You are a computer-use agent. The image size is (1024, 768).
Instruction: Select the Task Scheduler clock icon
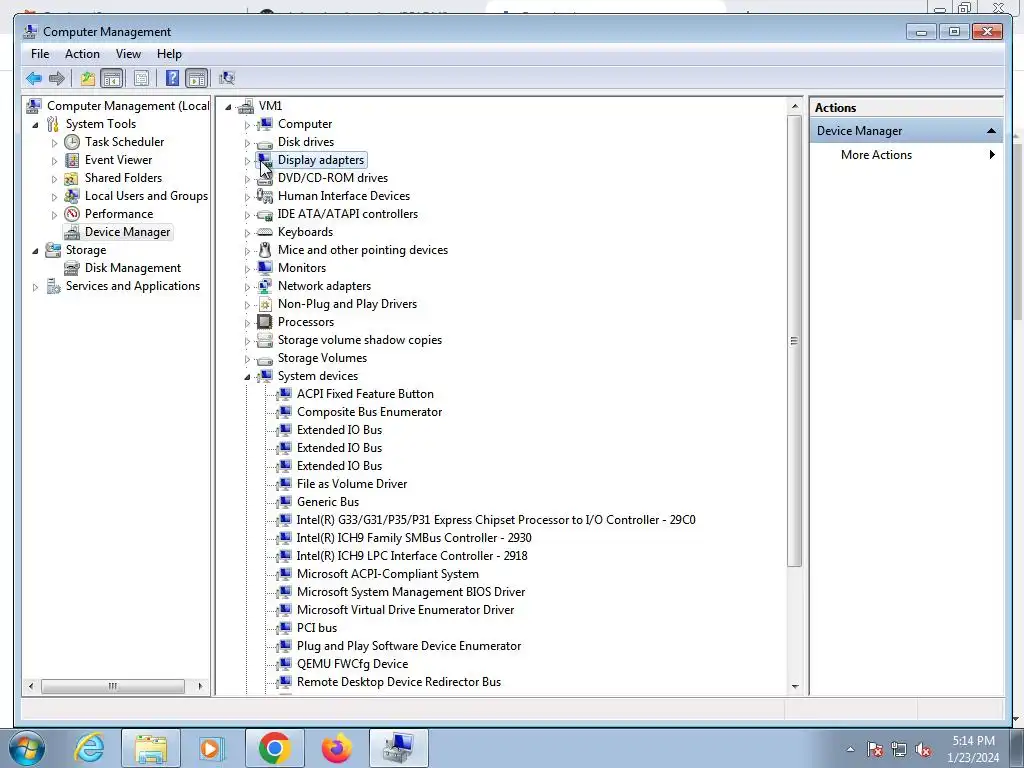click(72, 142)
